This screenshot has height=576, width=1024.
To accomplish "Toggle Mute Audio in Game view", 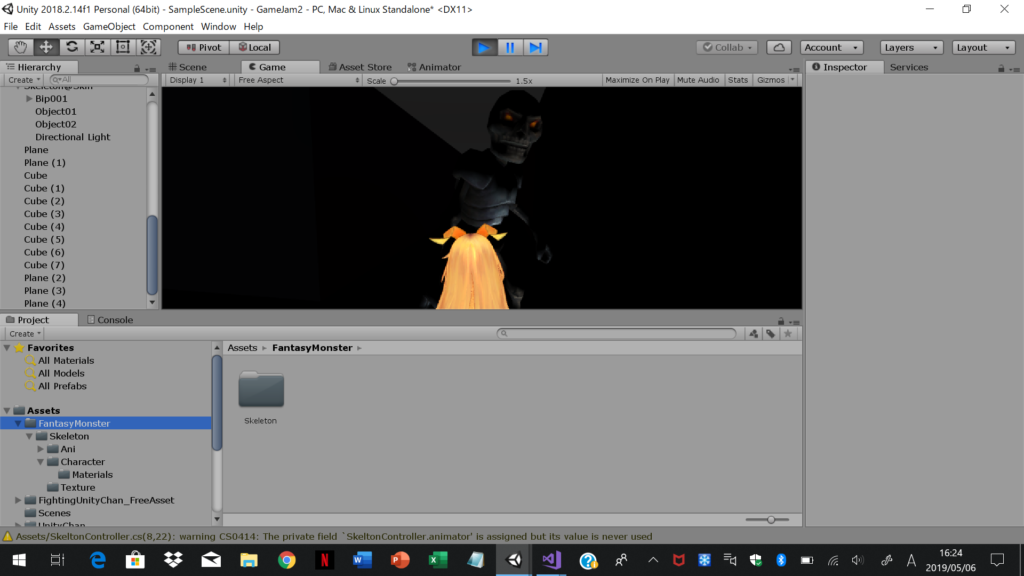I will [x=698, y=80].
